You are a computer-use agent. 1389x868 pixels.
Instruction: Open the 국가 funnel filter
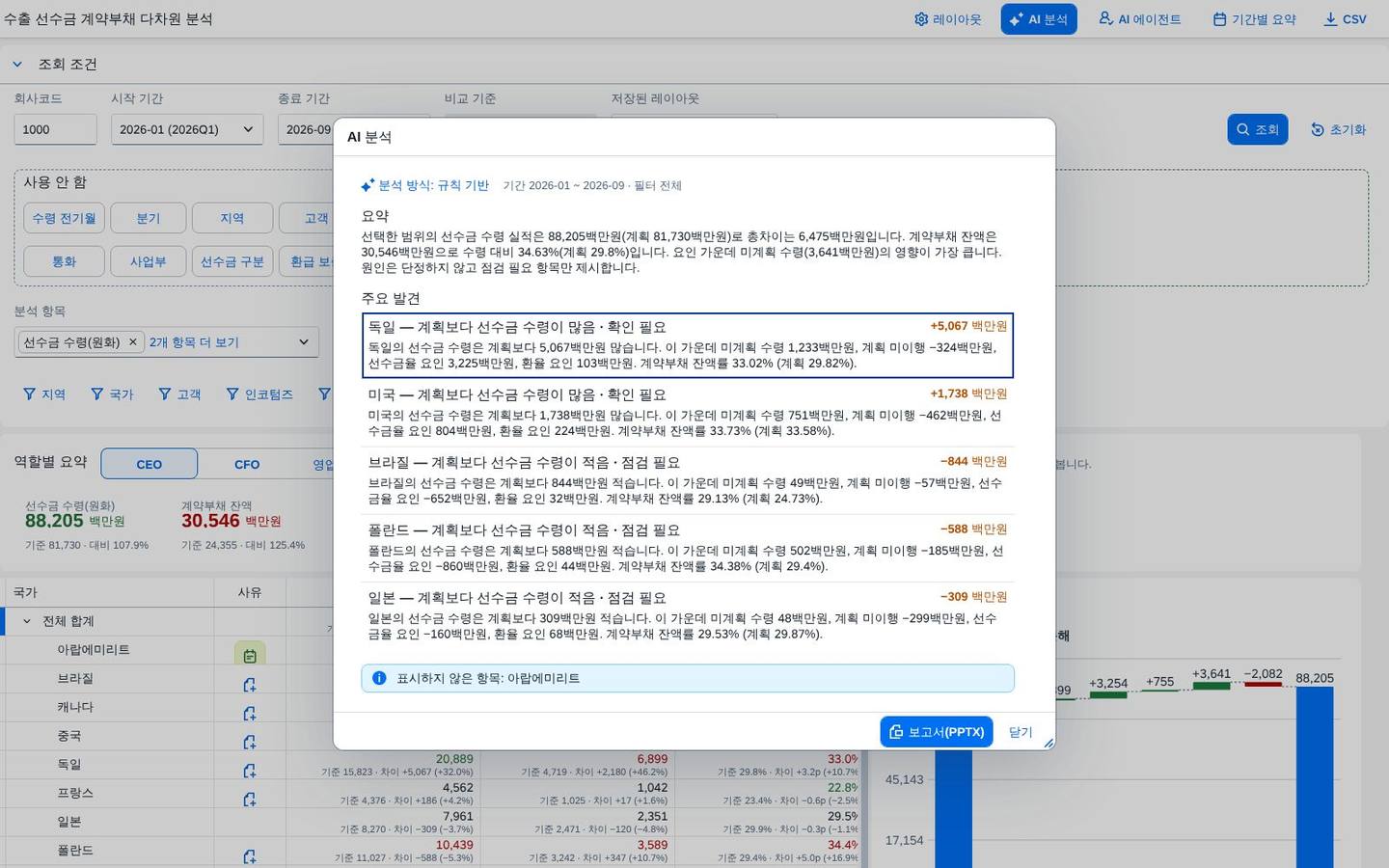coord(112,394)
